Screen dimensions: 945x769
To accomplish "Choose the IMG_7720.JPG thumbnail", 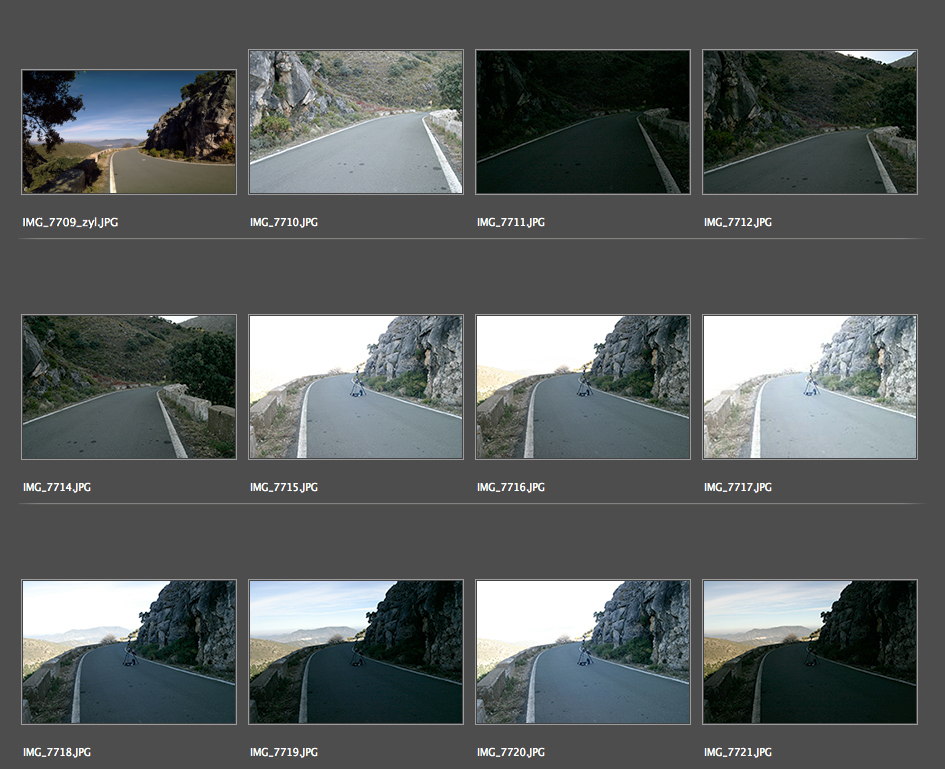I will click(583, 652).
